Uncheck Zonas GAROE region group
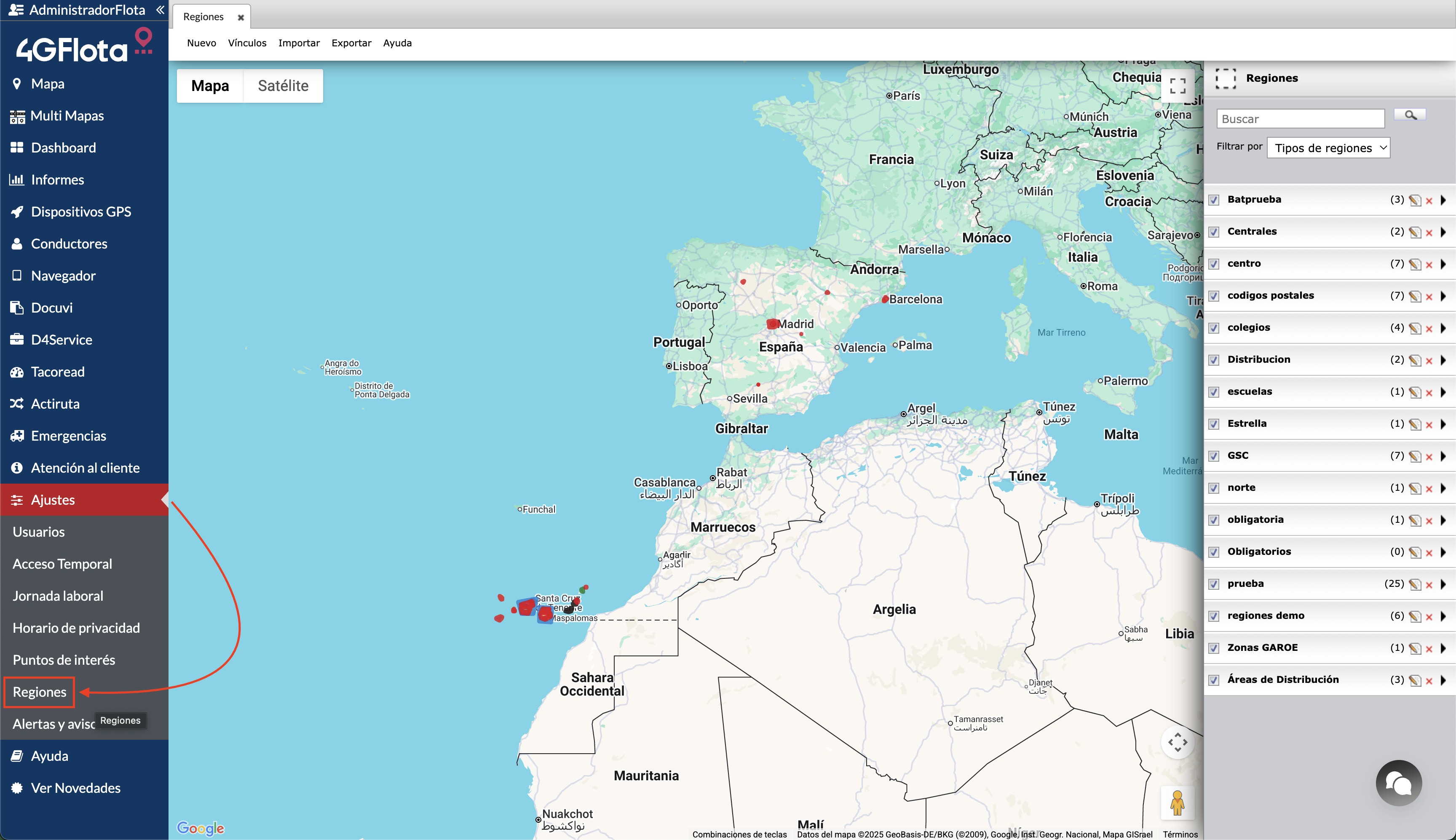The height and width of the screenshot is (840, 1456). pos(1214,647)
